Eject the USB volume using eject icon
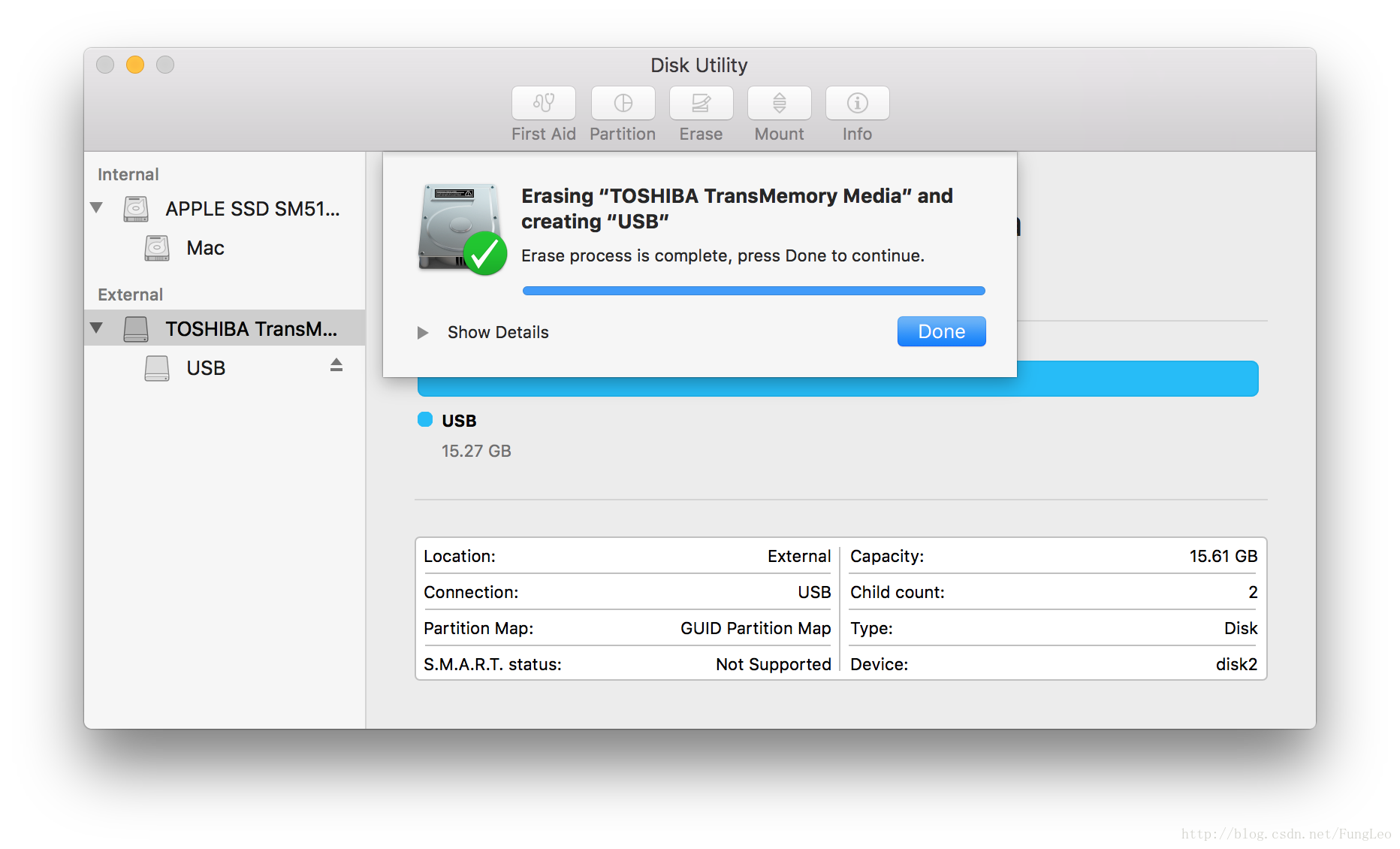1400x849 pixels. pos(336,365)
